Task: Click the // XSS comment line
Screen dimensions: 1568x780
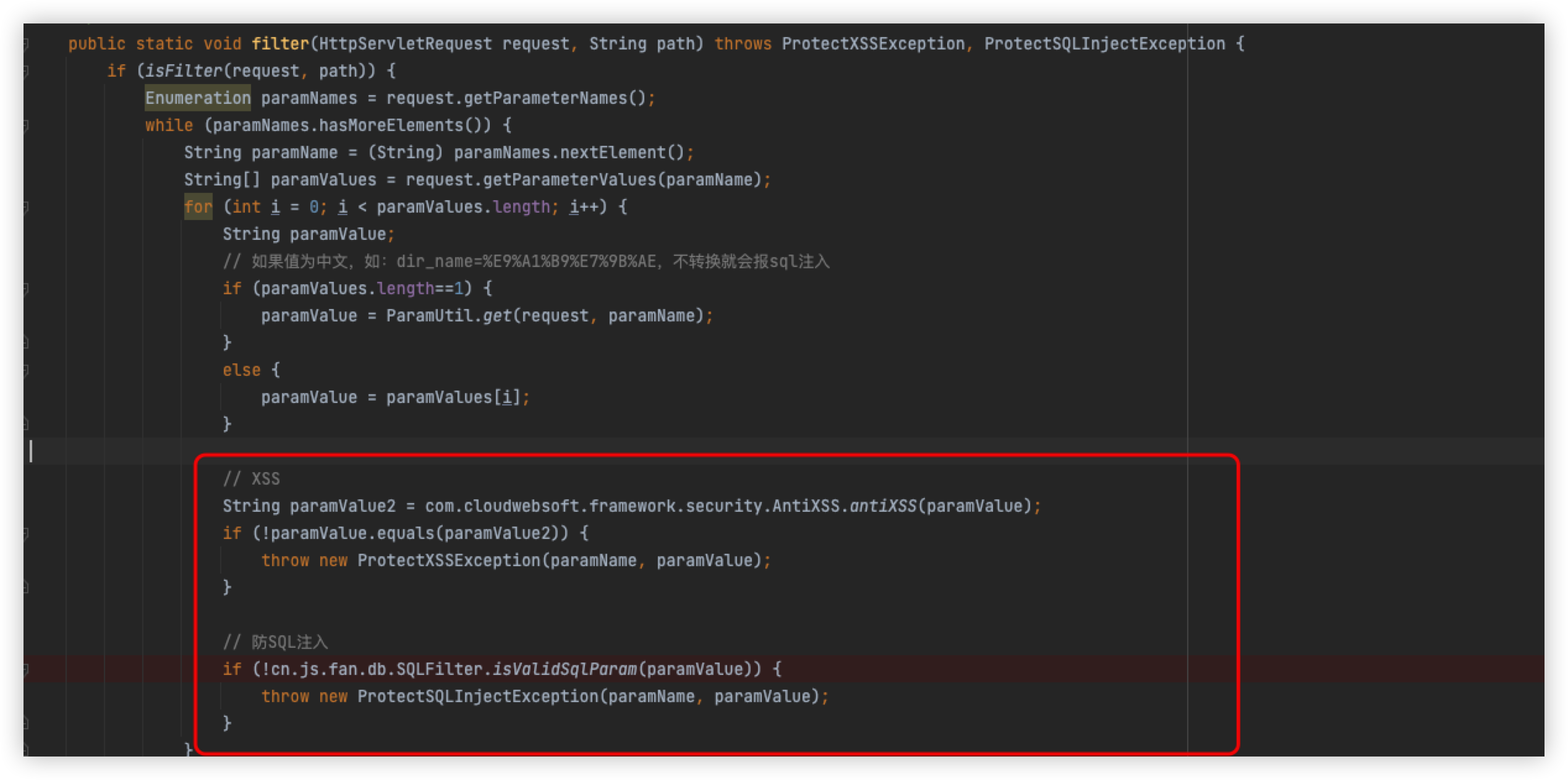Action: click(252, 479)
